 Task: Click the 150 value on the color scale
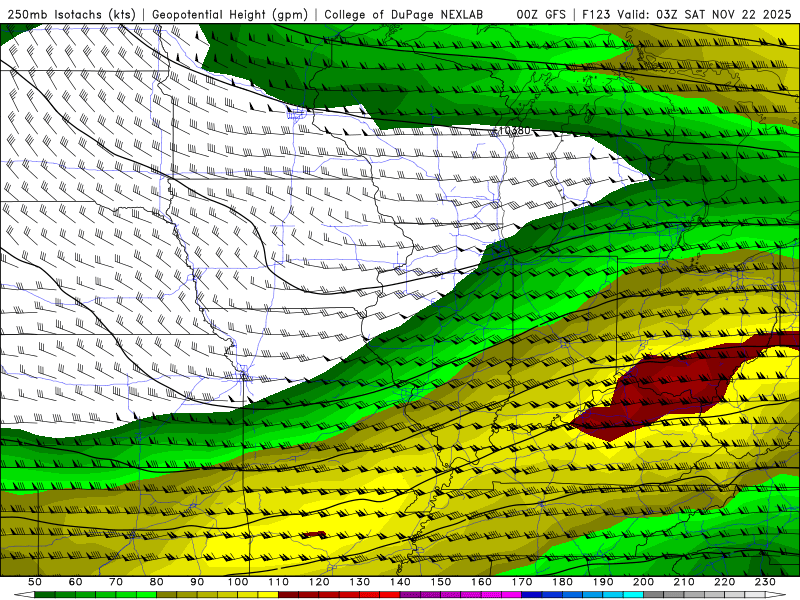(x=441, y=582)
